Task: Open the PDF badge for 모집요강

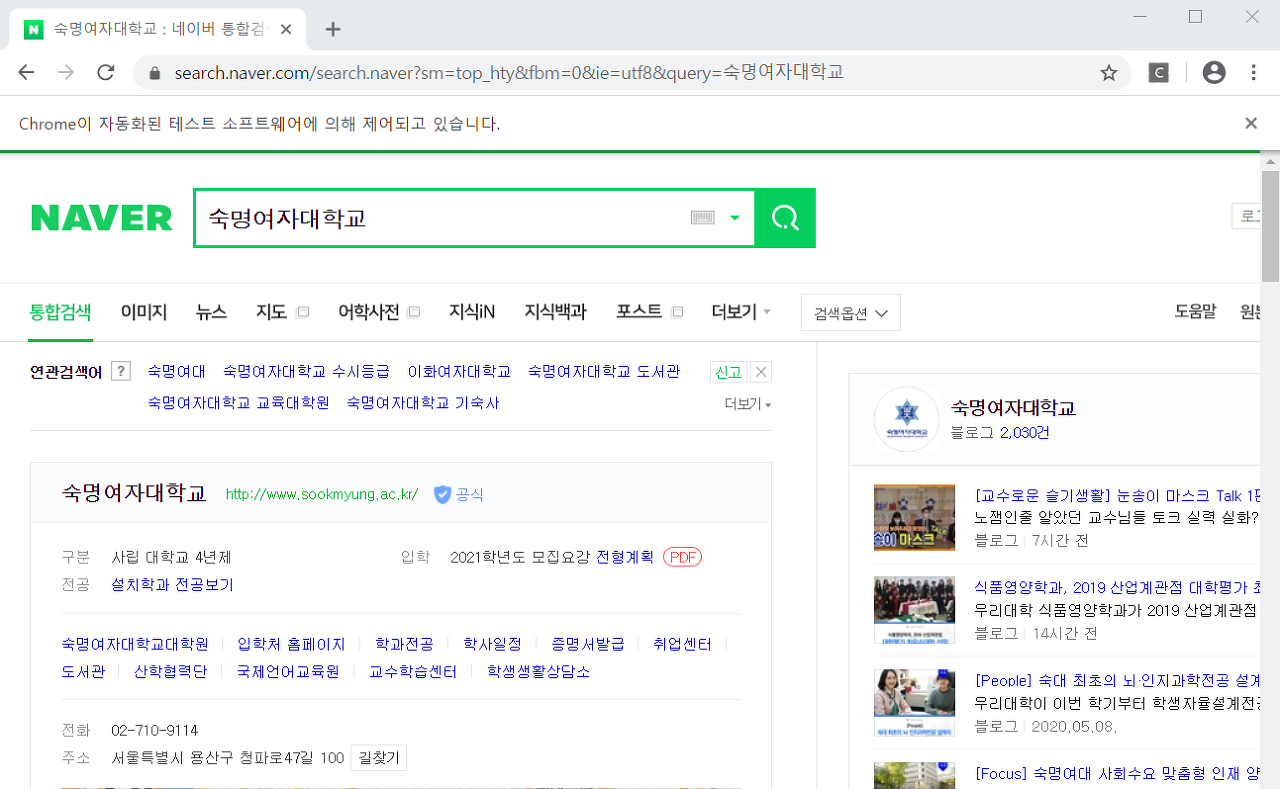Action: coord(683,557)
